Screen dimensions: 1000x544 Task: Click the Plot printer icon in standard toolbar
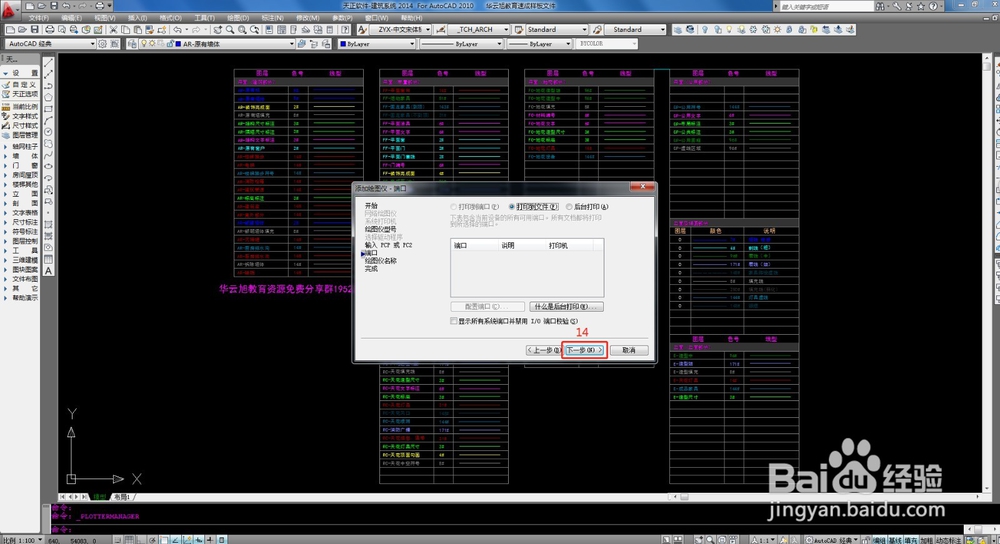click(49, 30)
